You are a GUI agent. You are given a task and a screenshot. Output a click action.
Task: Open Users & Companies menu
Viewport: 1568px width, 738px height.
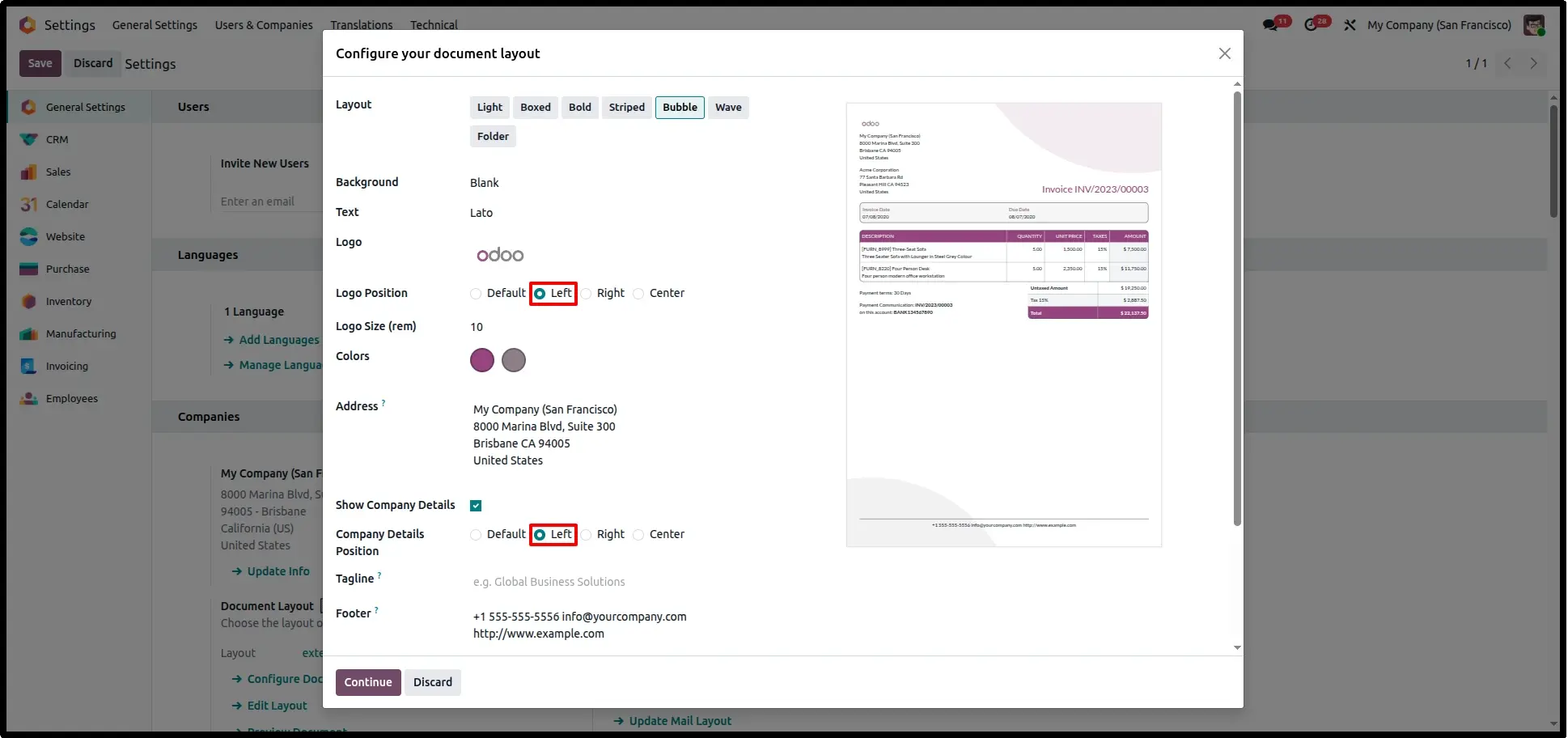click(264, 25)
